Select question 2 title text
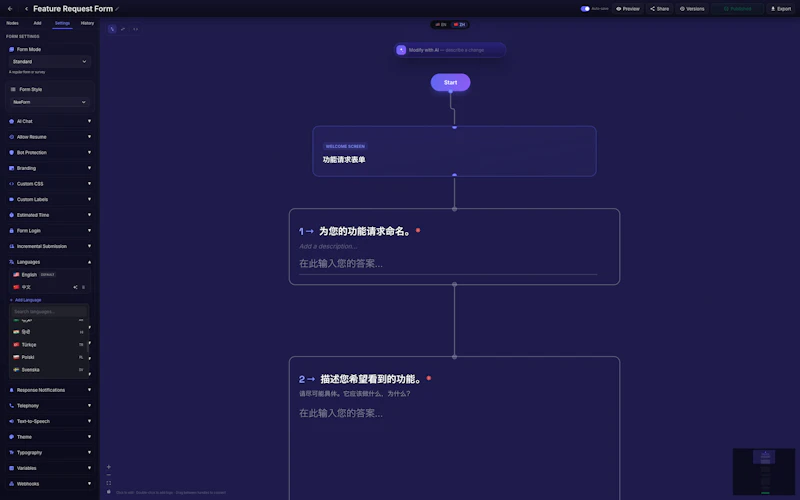The width and height of the screenshot is (800, 500). pyautogui.click(x=371, y=379)
